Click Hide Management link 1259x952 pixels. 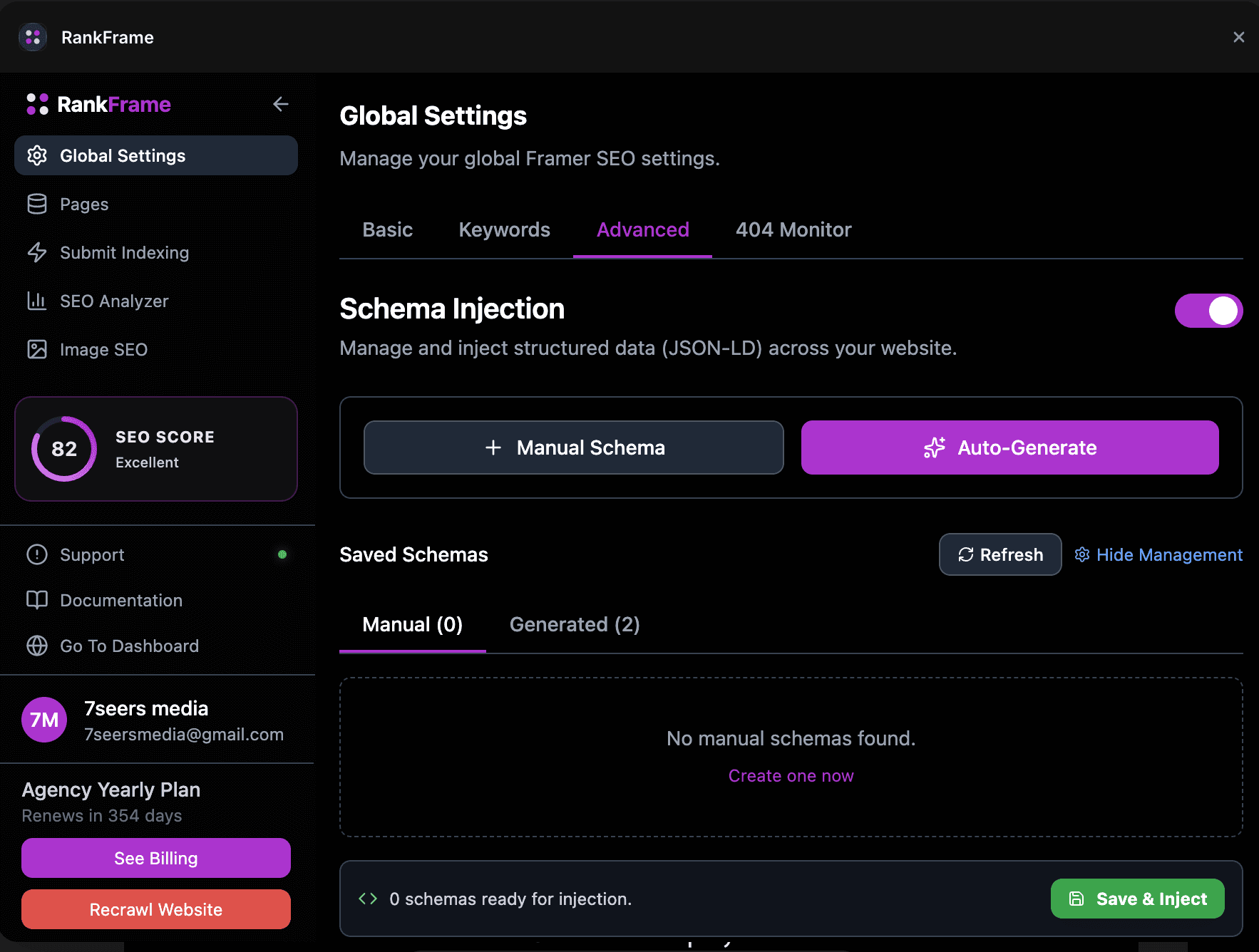click(1158, 554)
